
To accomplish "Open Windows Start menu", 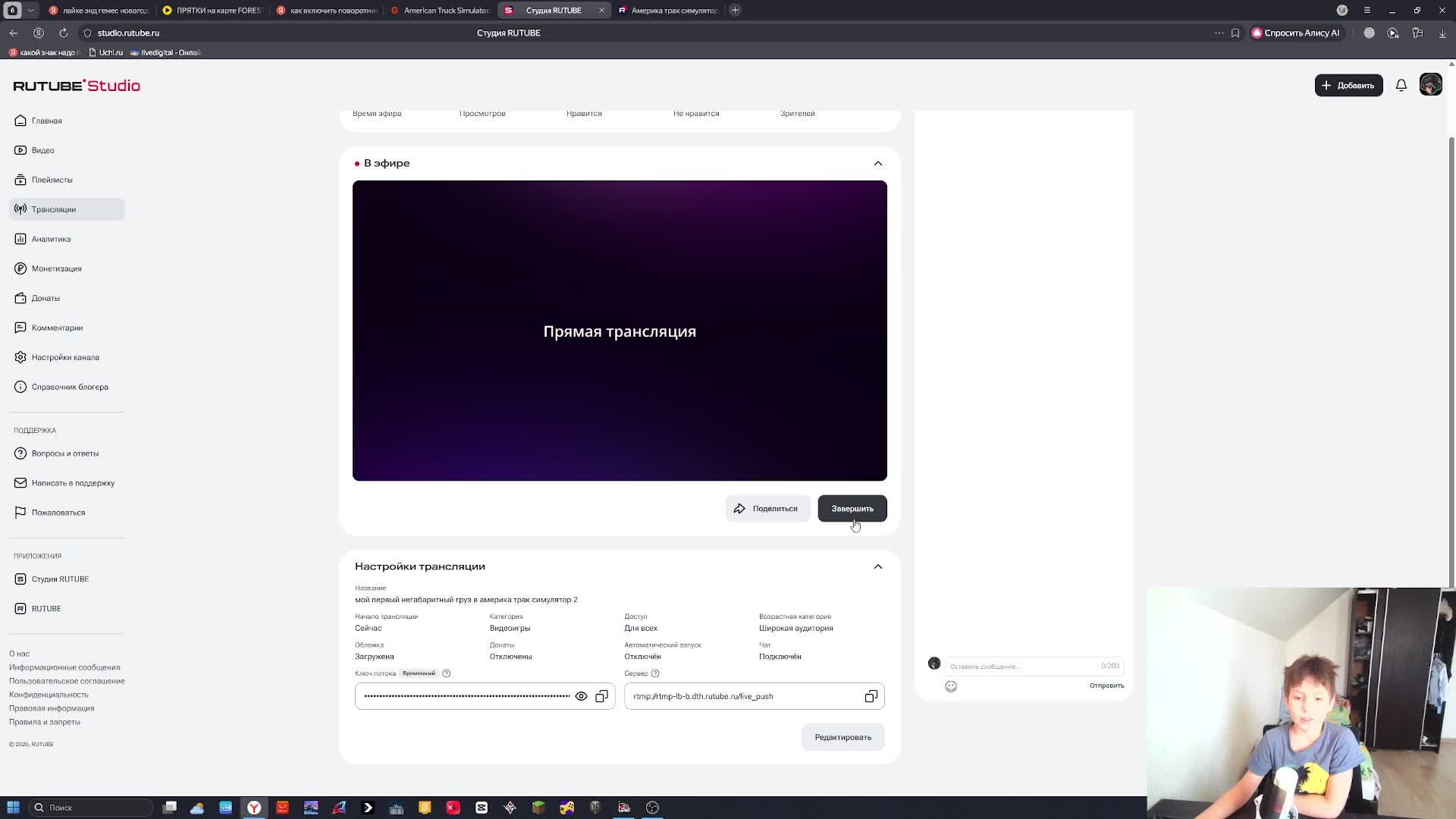I will pyautogui.click(x=13, y=808).
